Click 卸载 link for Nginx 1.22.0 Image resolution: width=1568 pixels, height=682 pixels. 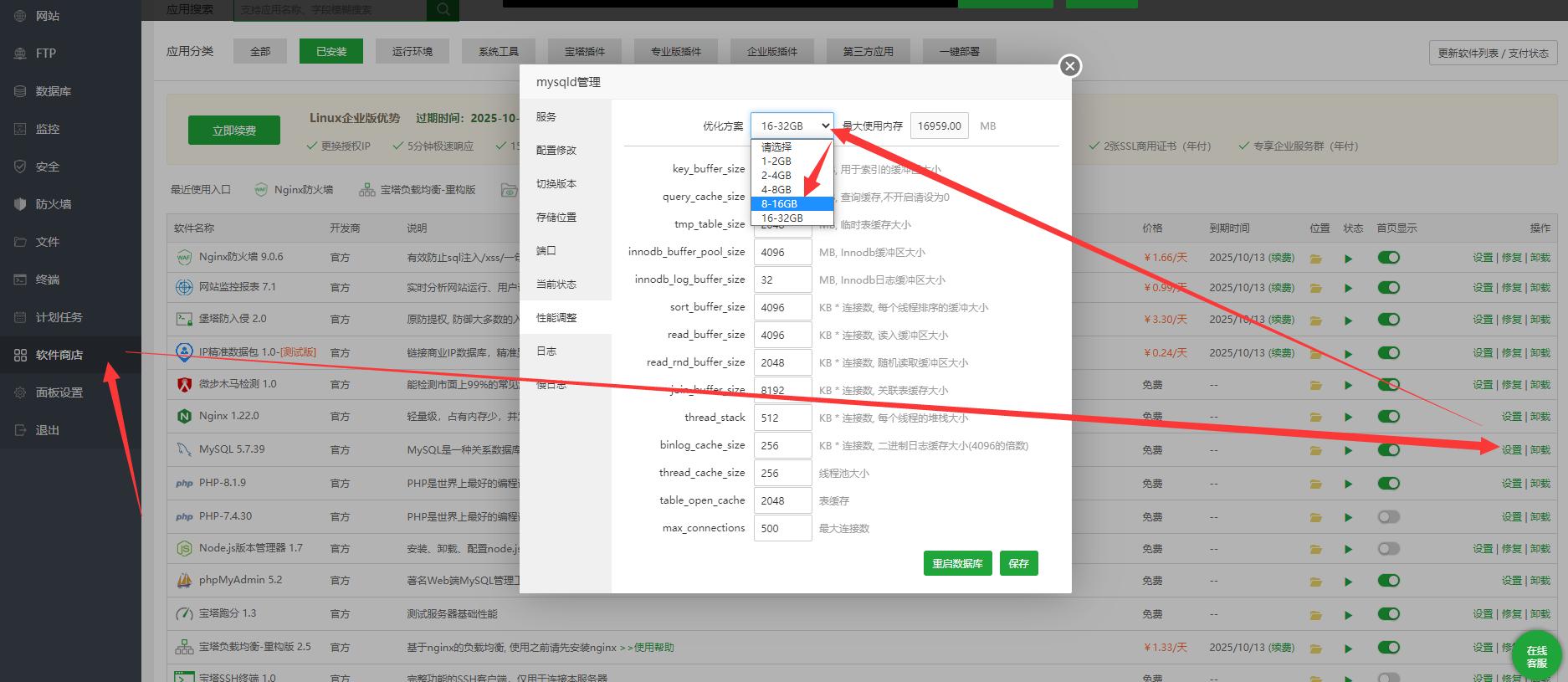(x=1540, y=416)
